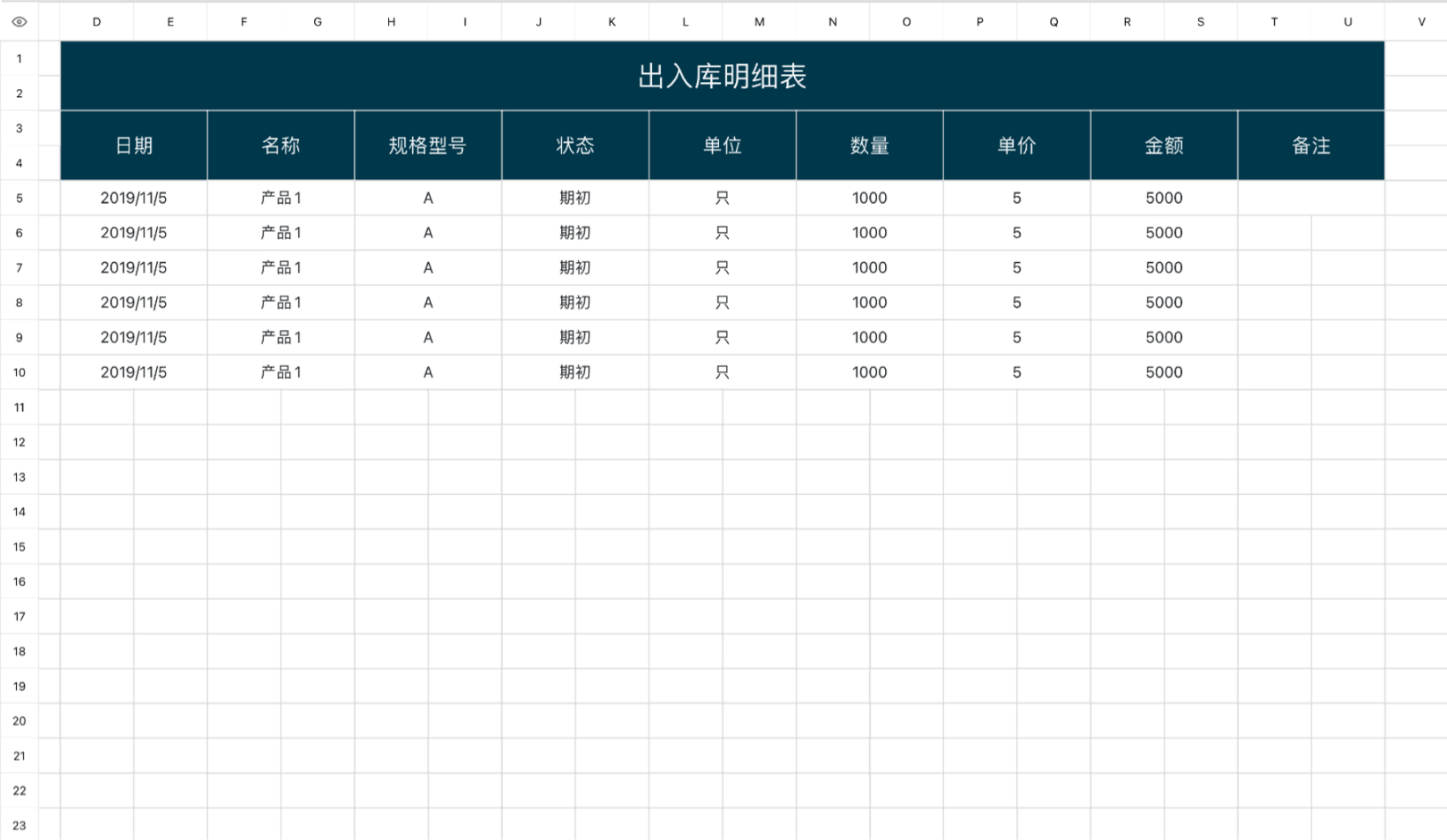Toggle the eye visibility icon in the corner

click(x=19, y=21)
